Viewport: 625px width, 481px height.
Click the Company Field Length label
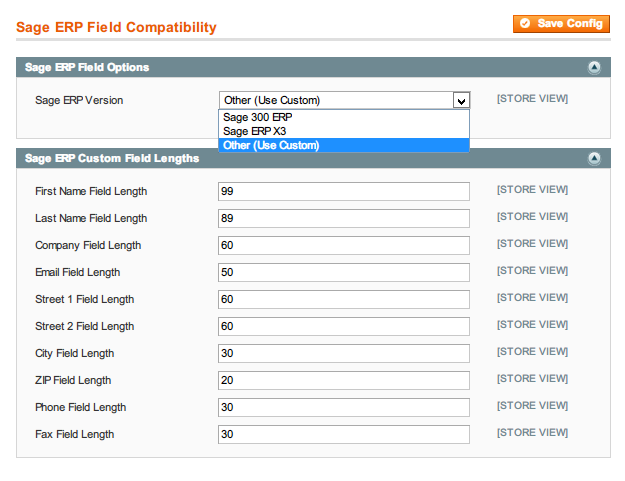click(x=88, y=245)
